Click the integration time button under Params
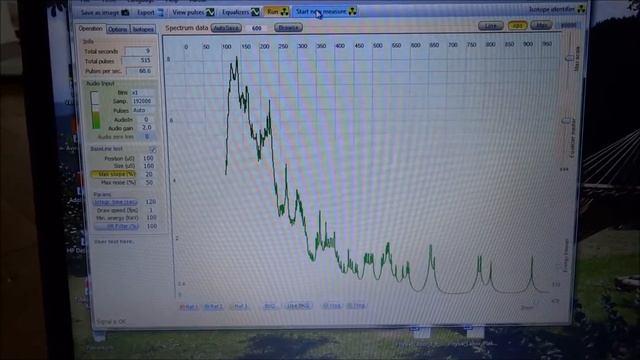 tap(116, 202)
